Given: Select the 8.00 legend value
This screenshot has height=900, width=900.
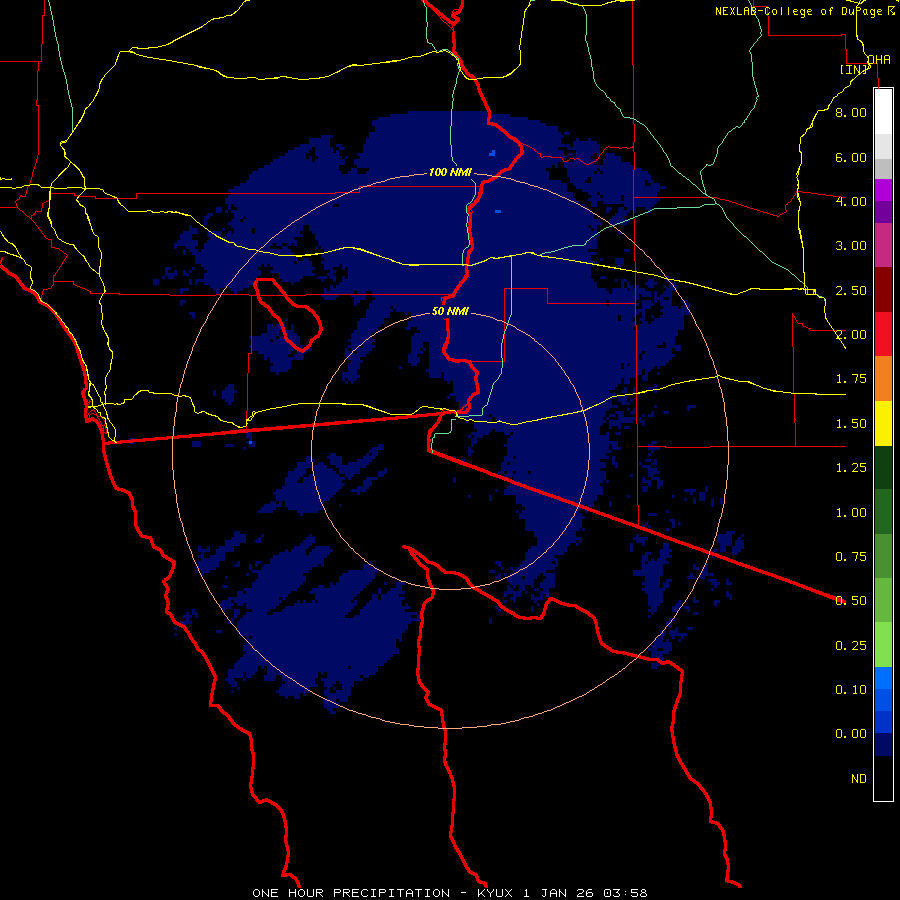Looking at the screenshot, I should coord(851,112).
